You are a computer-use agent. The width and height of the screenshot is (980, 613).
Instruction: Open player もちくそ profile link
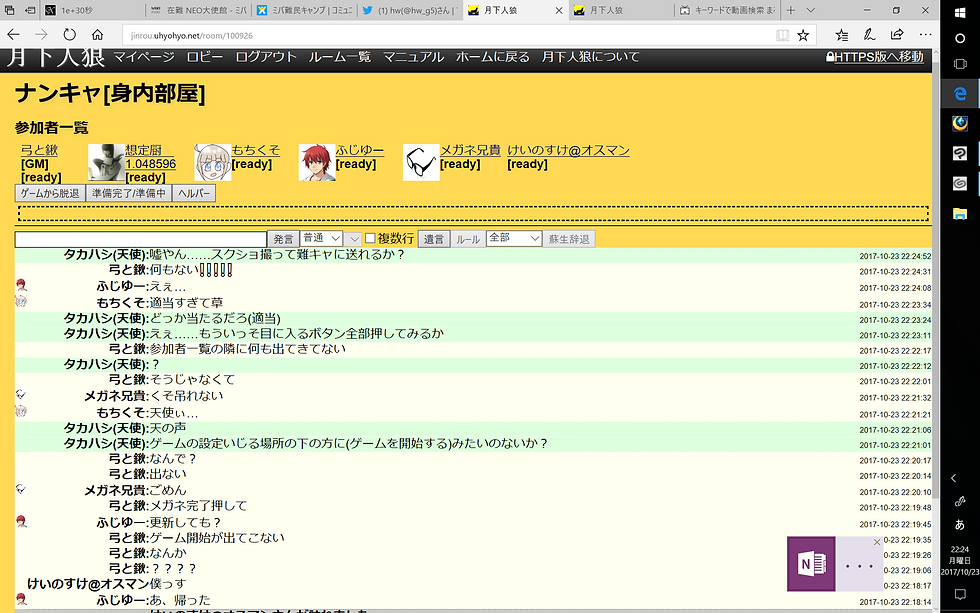coord(256,150)
